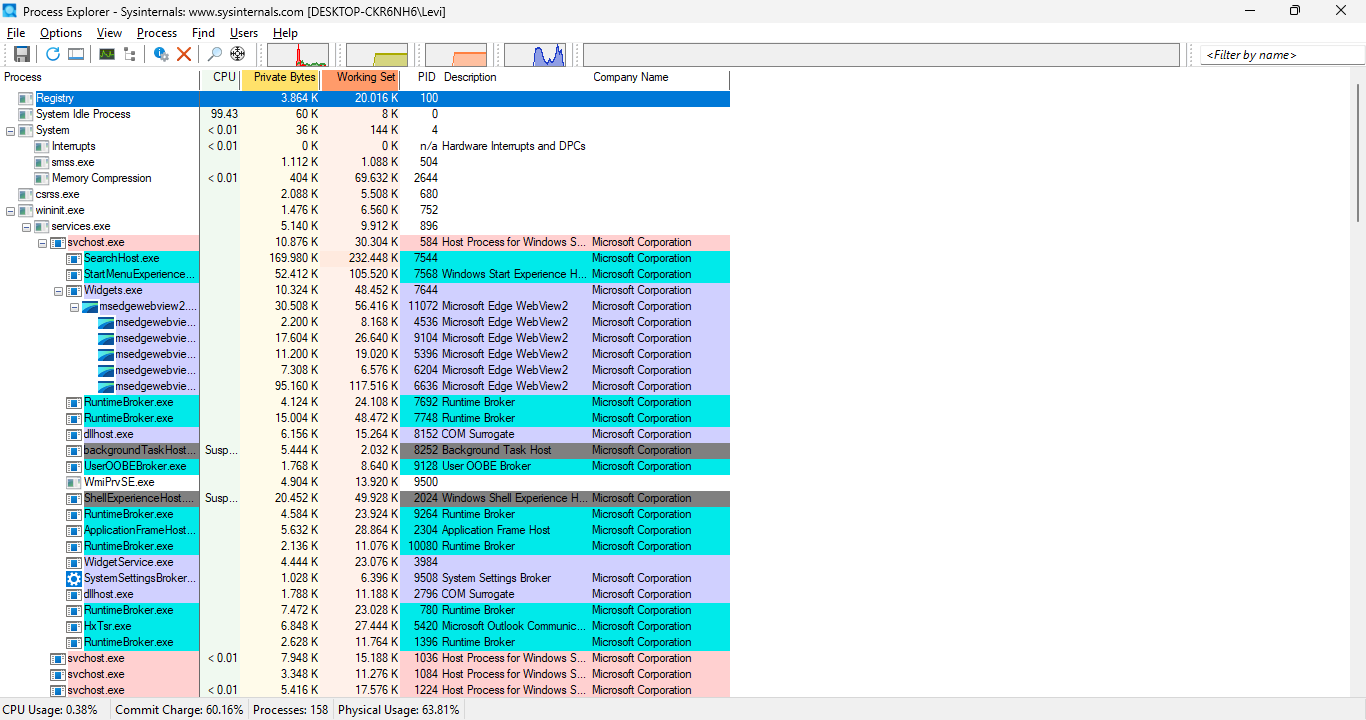The width and height of the screenshot is (1366, 720).
Task: Open the Process menu
Action: (x=157, y=33)
